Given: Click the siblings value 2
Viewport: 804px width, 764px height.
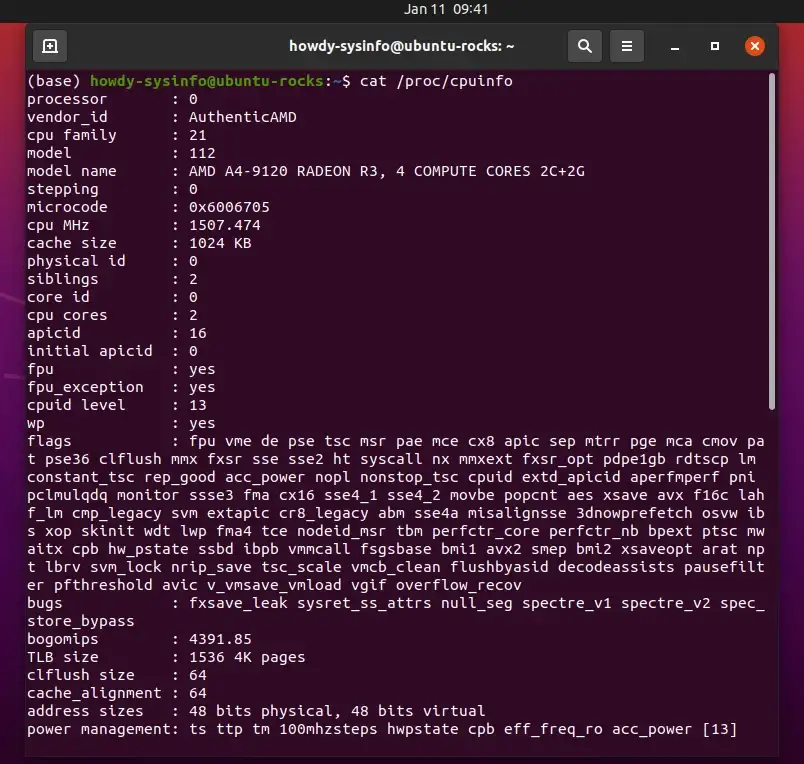Looking at the screenshot, I should point(193,279).
